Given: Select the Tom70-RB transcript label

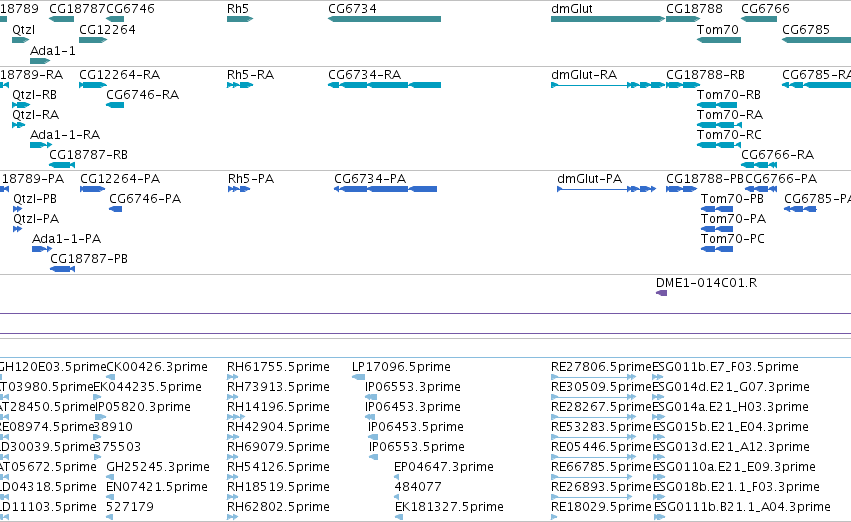Looking at the screenshot, I should (x=729, y=95).
